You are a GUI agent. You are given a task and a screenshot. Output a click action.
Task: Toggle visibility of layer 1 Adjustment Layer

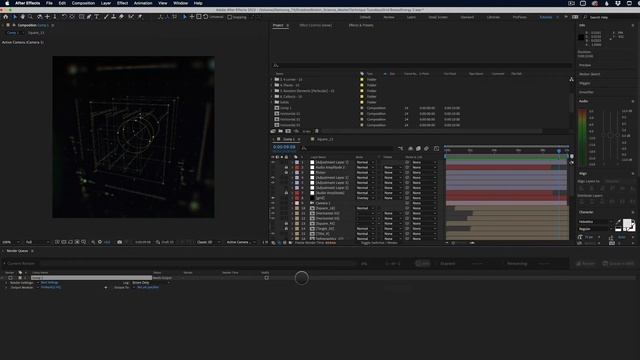273,162
